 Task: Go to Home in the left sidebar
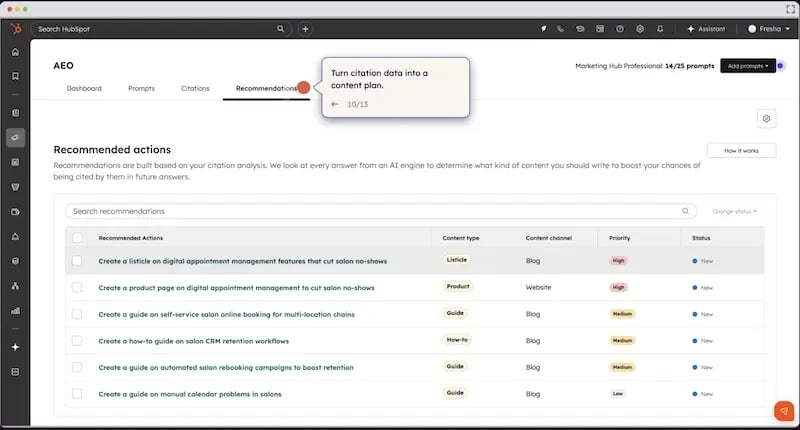pos(15,52)
